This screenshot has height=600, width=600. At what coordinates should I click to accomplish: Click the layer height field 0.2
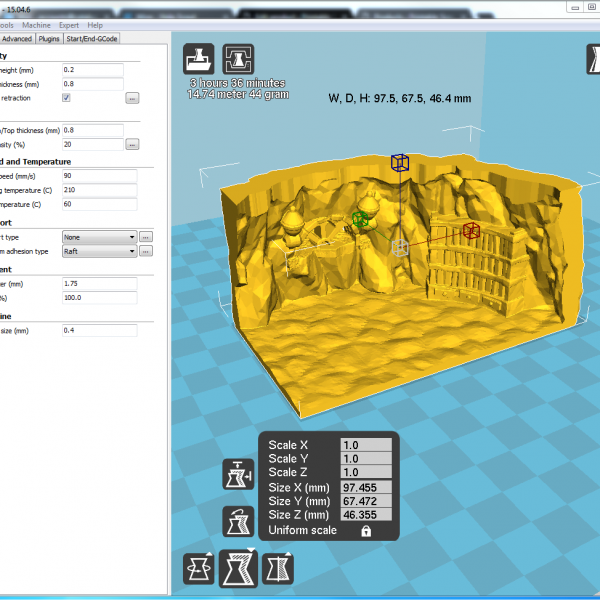pos(93,70)
